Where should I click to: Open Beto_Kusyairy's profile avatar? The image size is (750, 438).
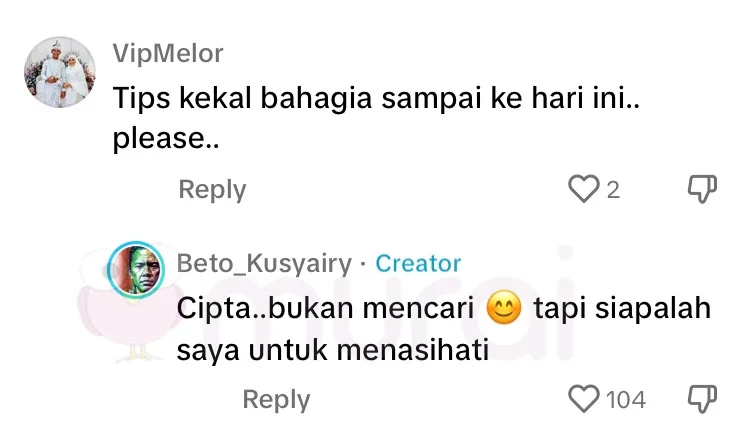pyautogui.click(x=136, y=268)
